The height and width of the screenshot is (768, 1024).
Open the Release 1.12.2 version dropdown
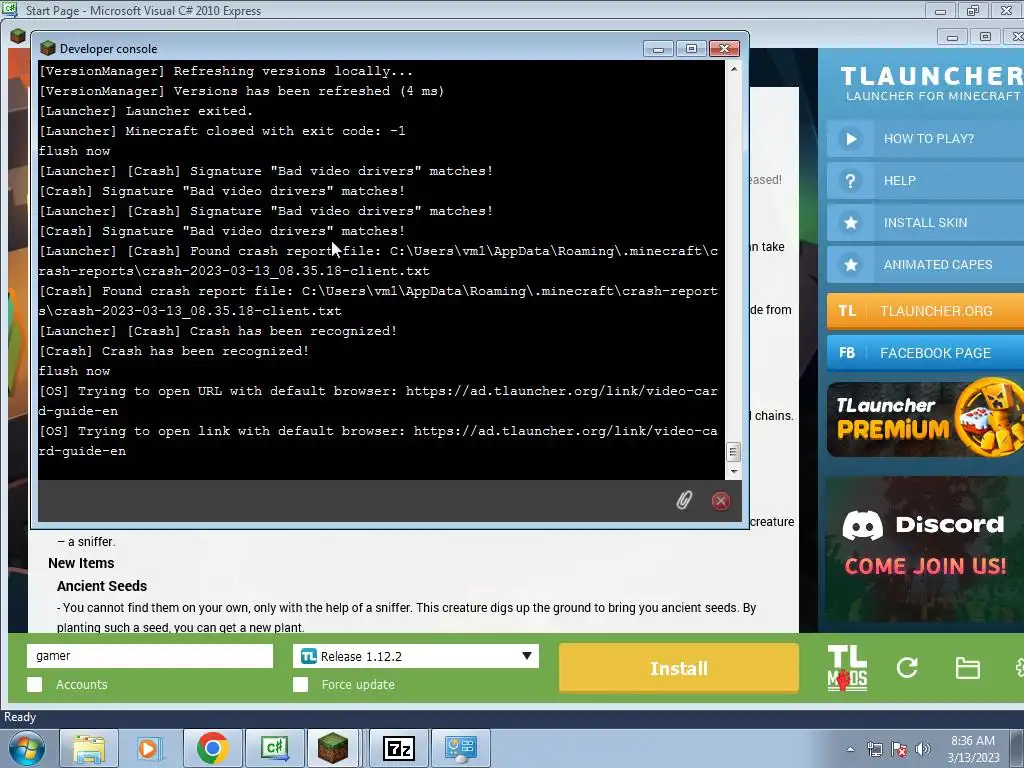pyautogui.click(x=416, y=656)
